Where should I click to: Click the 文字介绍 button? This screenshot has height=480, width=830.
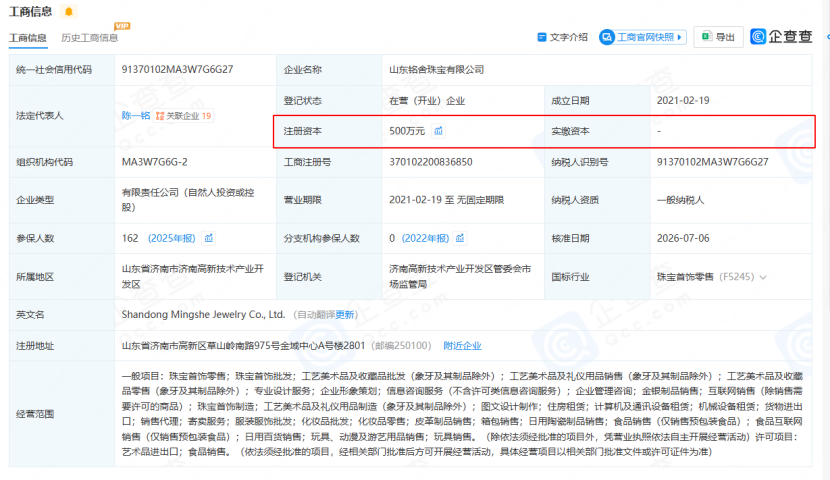tap(562, 37)
